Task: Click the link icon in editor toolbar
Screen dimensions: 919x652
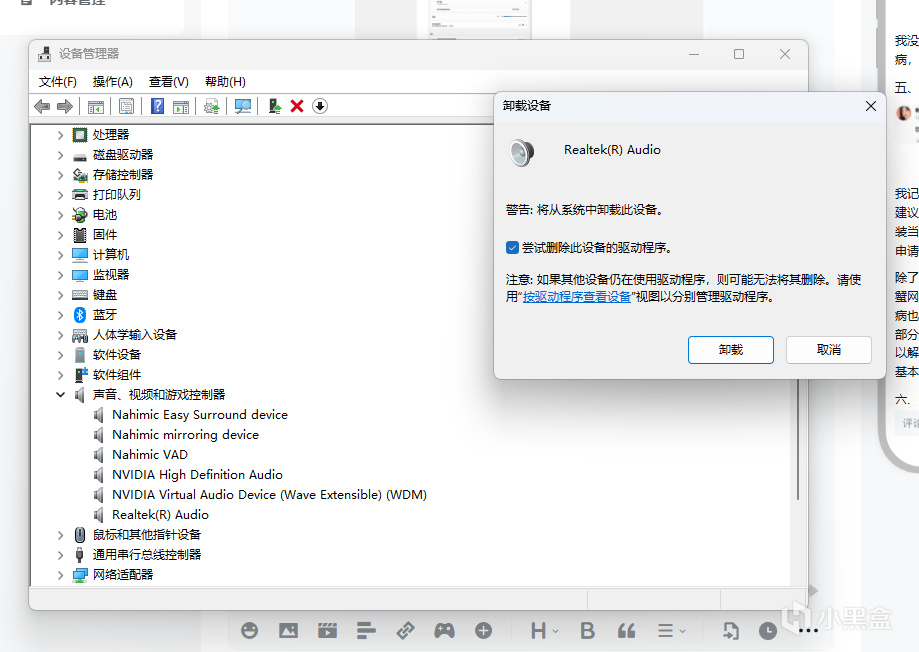Action: pos(405,631)
